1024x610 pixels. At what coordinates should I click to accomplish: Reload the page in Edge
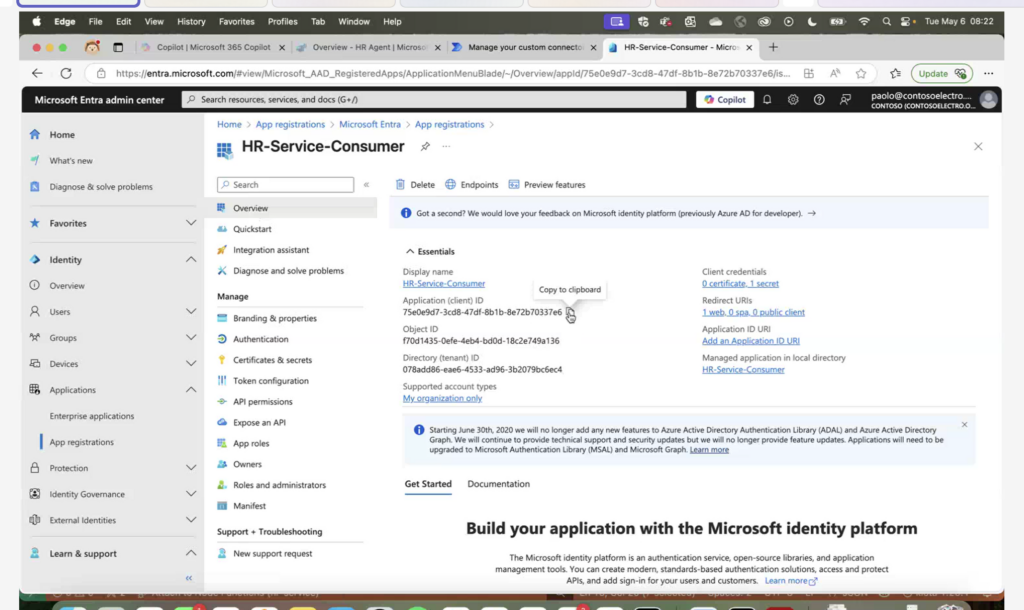click(x=66, y=74)
